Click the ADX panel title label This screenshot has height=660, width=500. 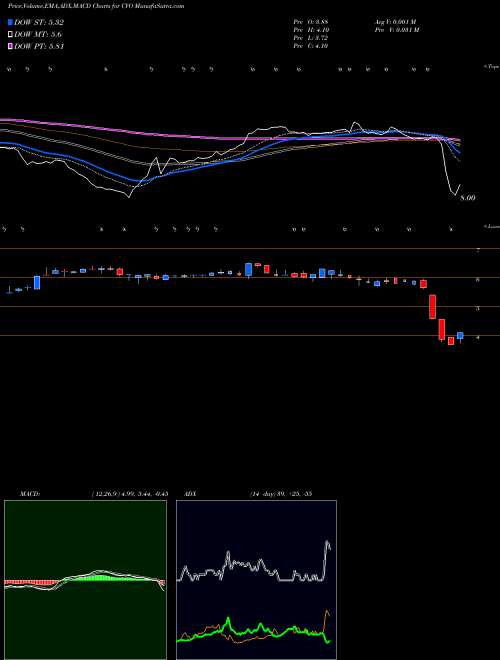tap(191, 494)
